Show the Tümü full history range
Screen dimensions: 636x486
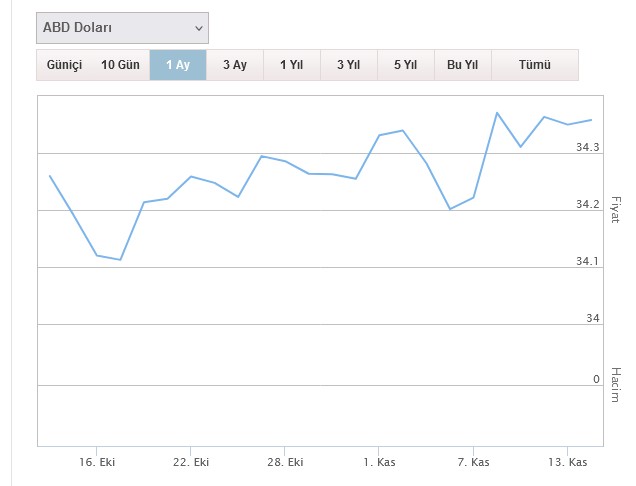coord(535,65)
